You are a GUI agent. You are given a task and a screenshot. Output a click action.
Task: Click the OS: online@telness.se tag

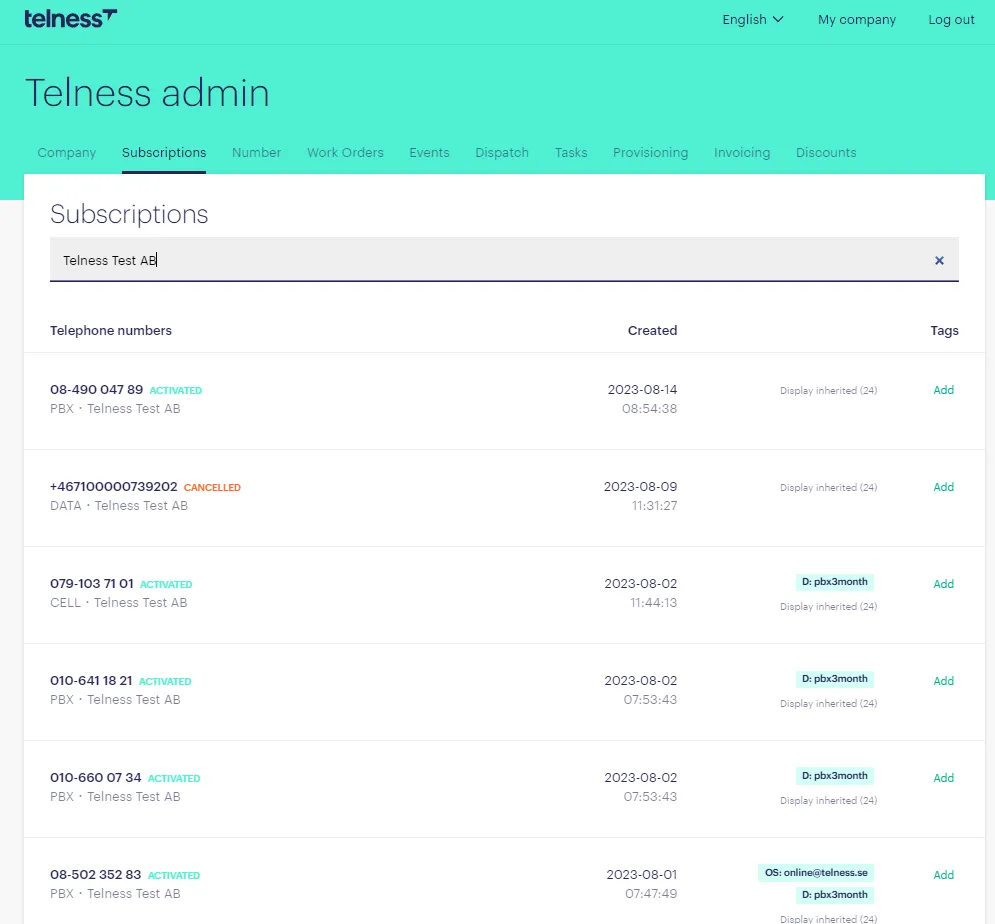click(816, 873)
